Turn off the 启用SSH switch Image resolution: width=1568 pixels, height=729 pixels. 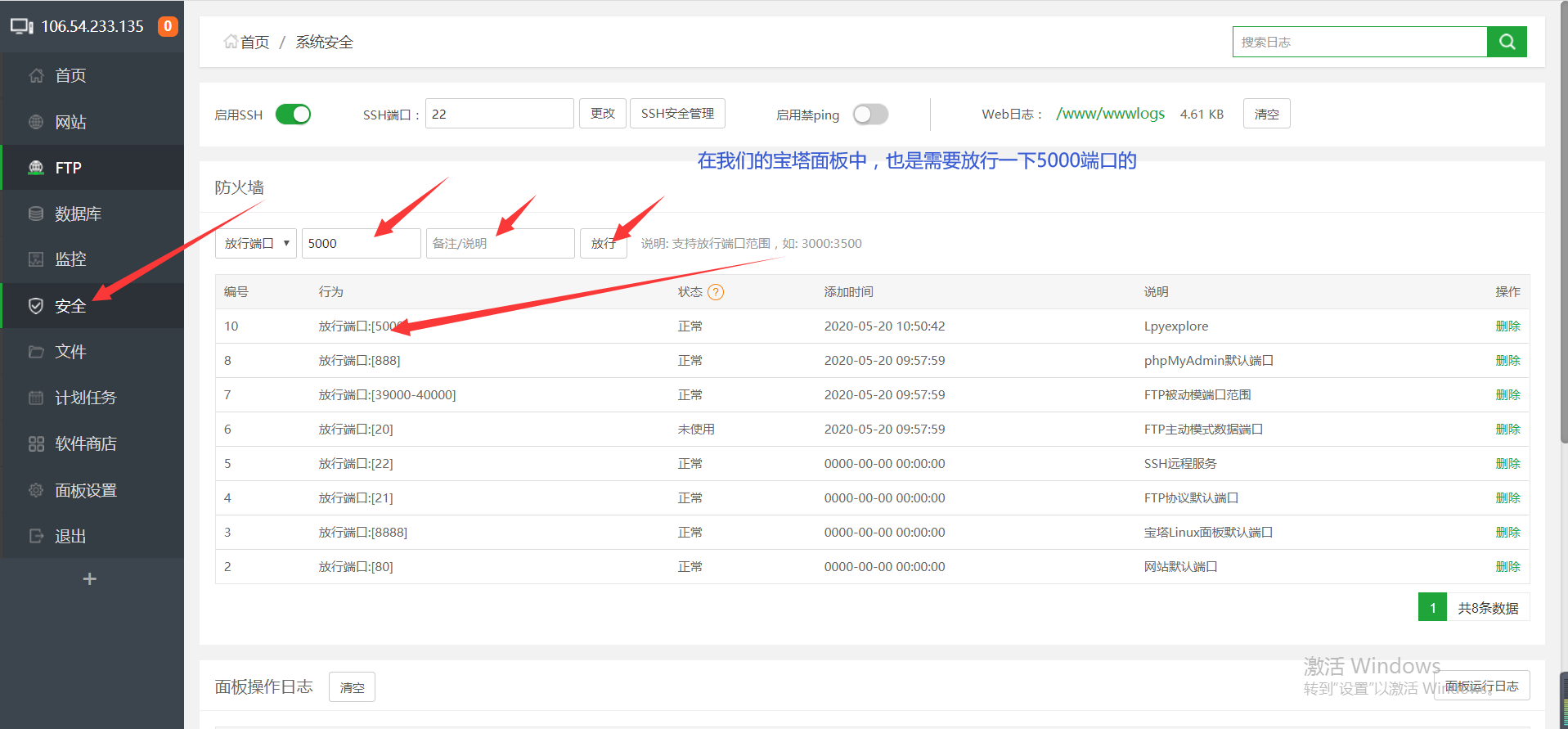[x=294, y=115]
